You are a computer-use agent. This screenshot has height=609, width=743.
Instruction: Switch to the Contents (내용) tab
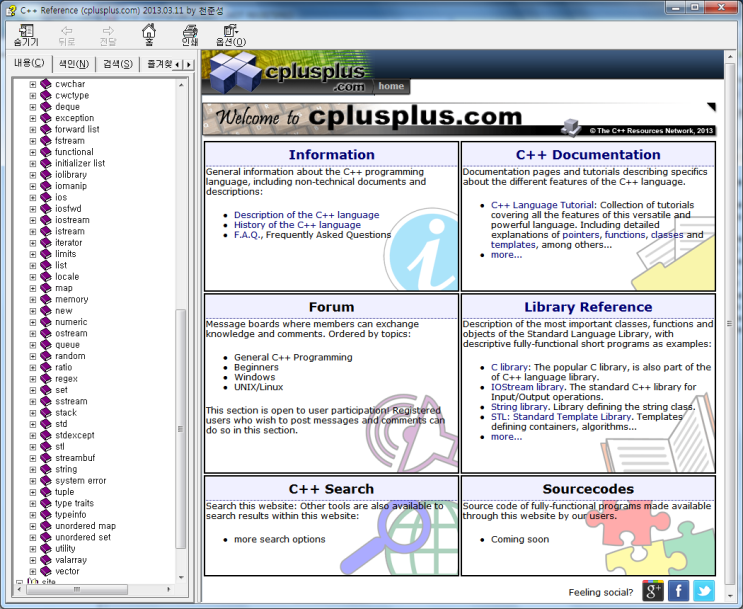pyautogui.click(x=29, y=63)
